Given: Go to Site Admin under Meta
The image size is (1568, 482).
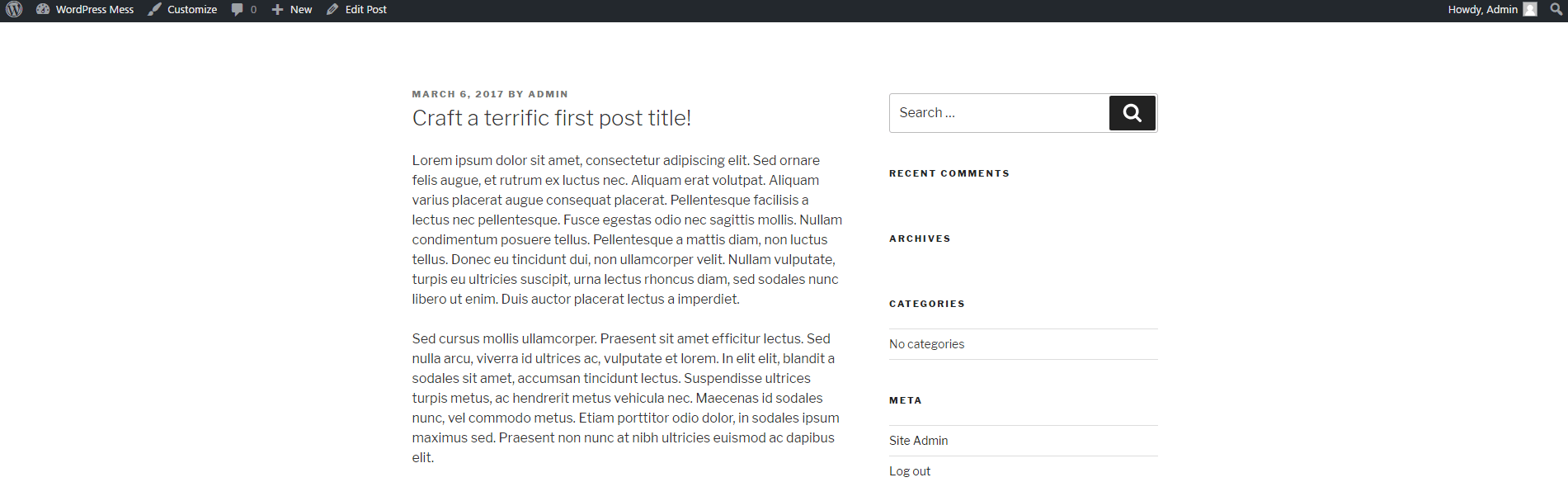Looking at the screenshot, I should click(918, 441).
